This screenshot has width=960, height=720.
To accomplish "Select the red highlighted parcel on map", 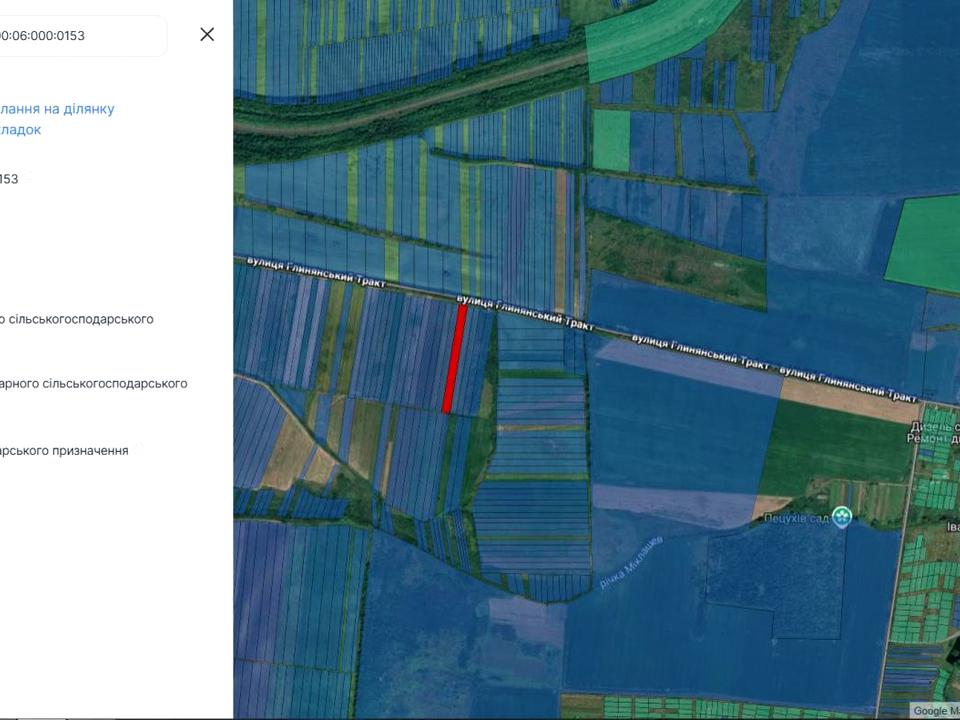I will coord(454,358).
